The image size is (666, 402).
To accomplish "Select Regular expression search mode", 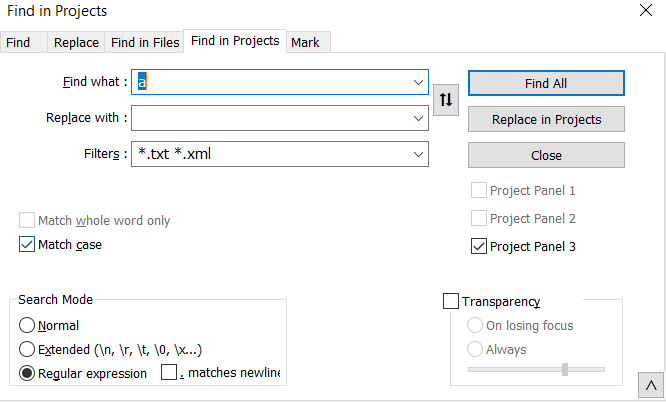I will coord(27,374).
